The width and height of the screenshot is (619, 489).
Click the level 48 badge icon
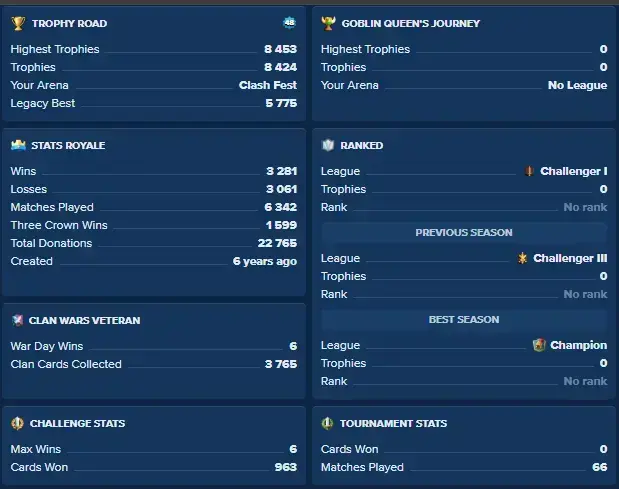pos(289,23)
